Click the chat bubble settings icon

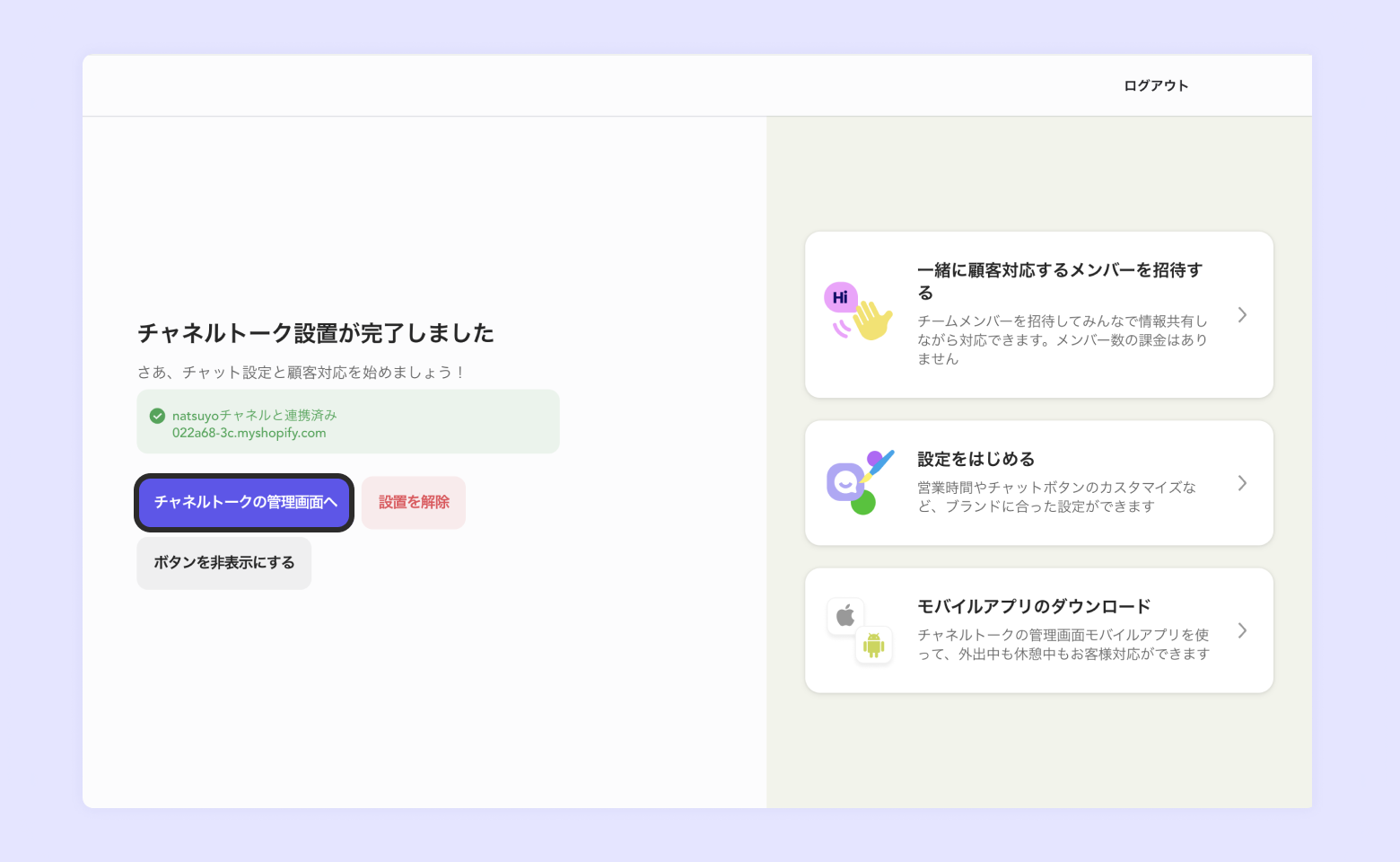pyautogui.click(x=860, y=482)
